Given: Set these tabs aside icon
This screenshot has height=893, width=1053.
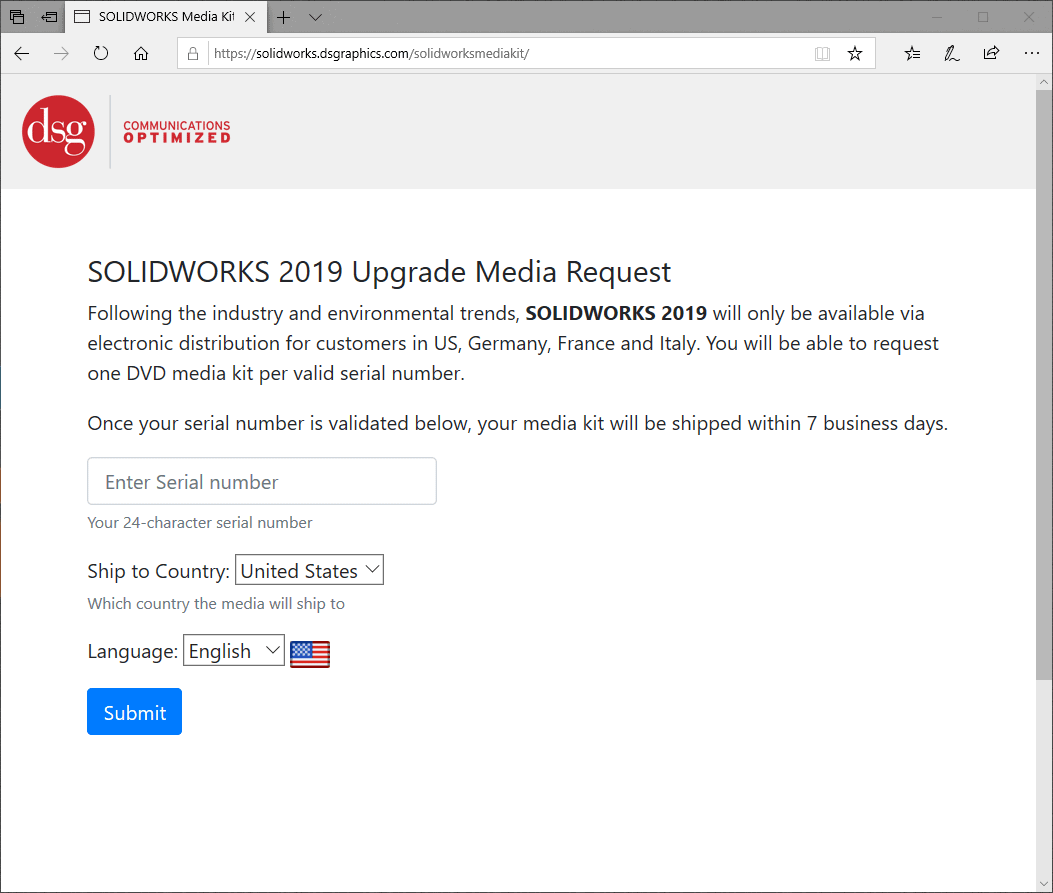Looking at the screenshot, I should 49,17.
